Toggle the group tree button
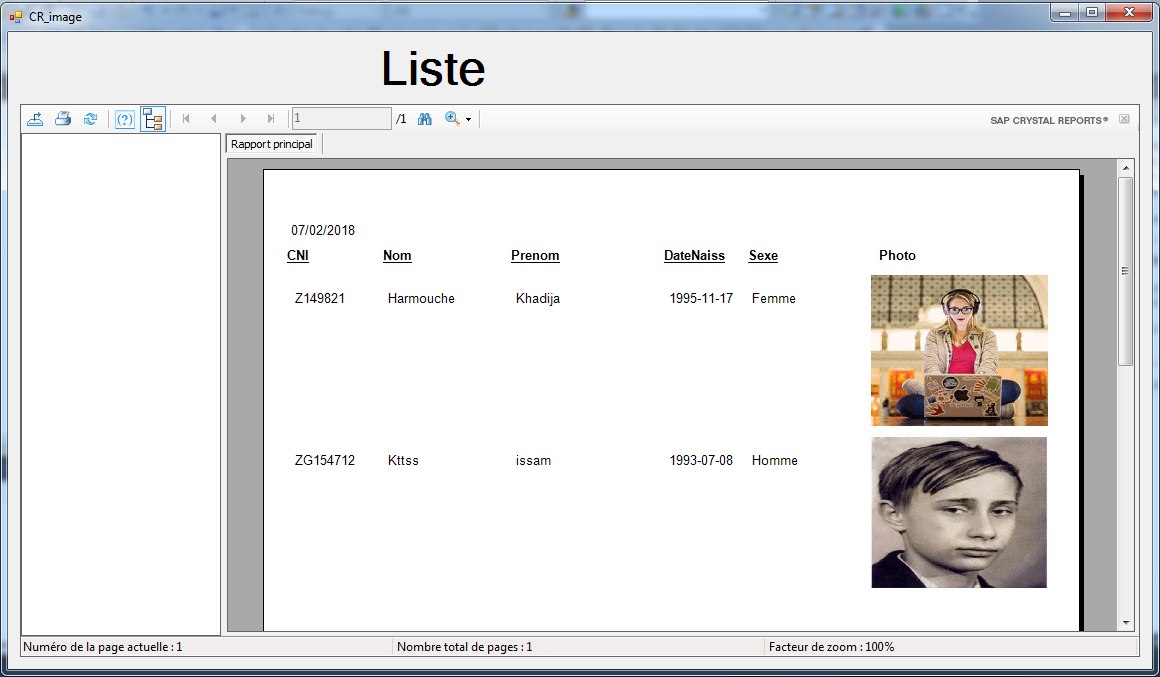Image resolution: width=1160 pixels, height=677 pixels. click(x=153, y=118)
